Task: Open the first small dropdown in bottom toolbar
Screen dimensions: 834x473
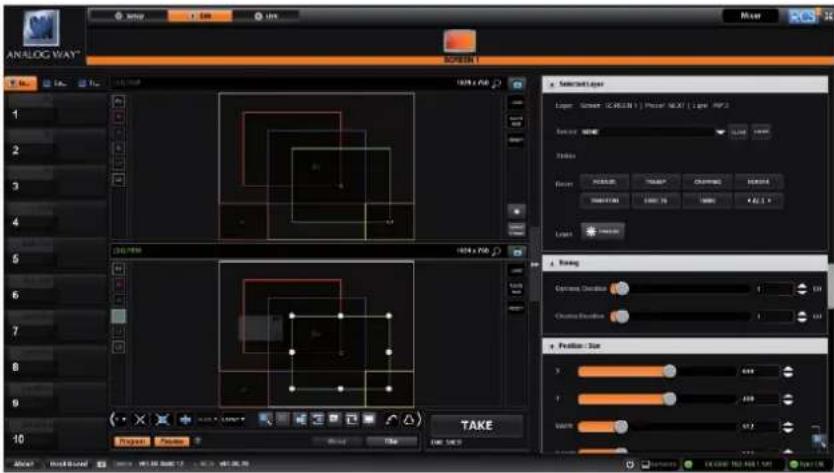Action: (208, 420)
